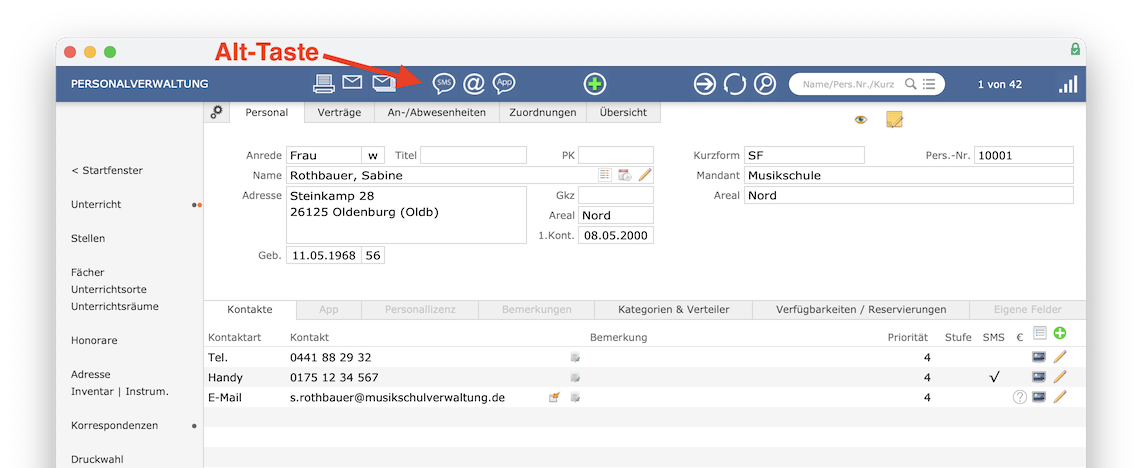Click the card icon in the Handy row
Image resolution: width=1142 pixels, height=468 pixels.
pyautogui.click(x=1039, y=377)
